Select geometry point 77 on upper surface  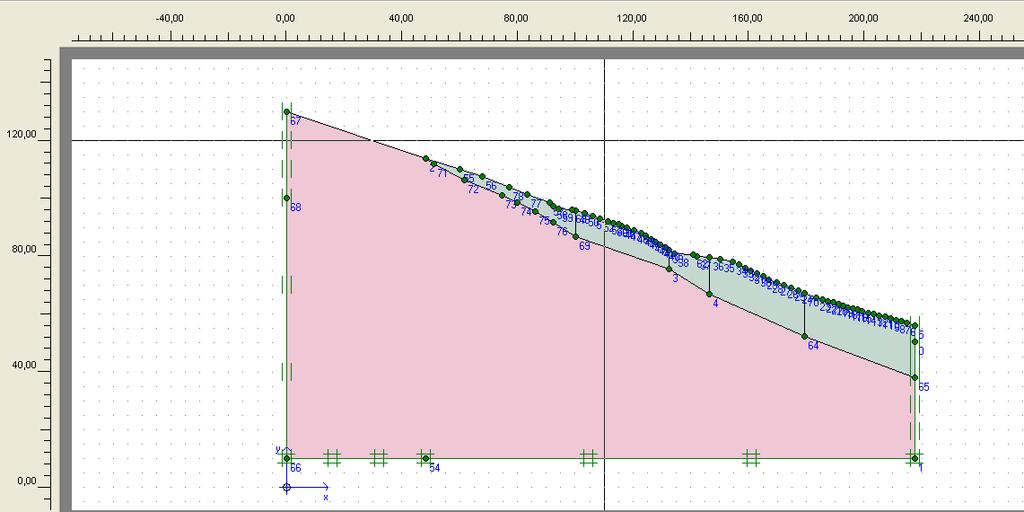click(x=527, y=194)
